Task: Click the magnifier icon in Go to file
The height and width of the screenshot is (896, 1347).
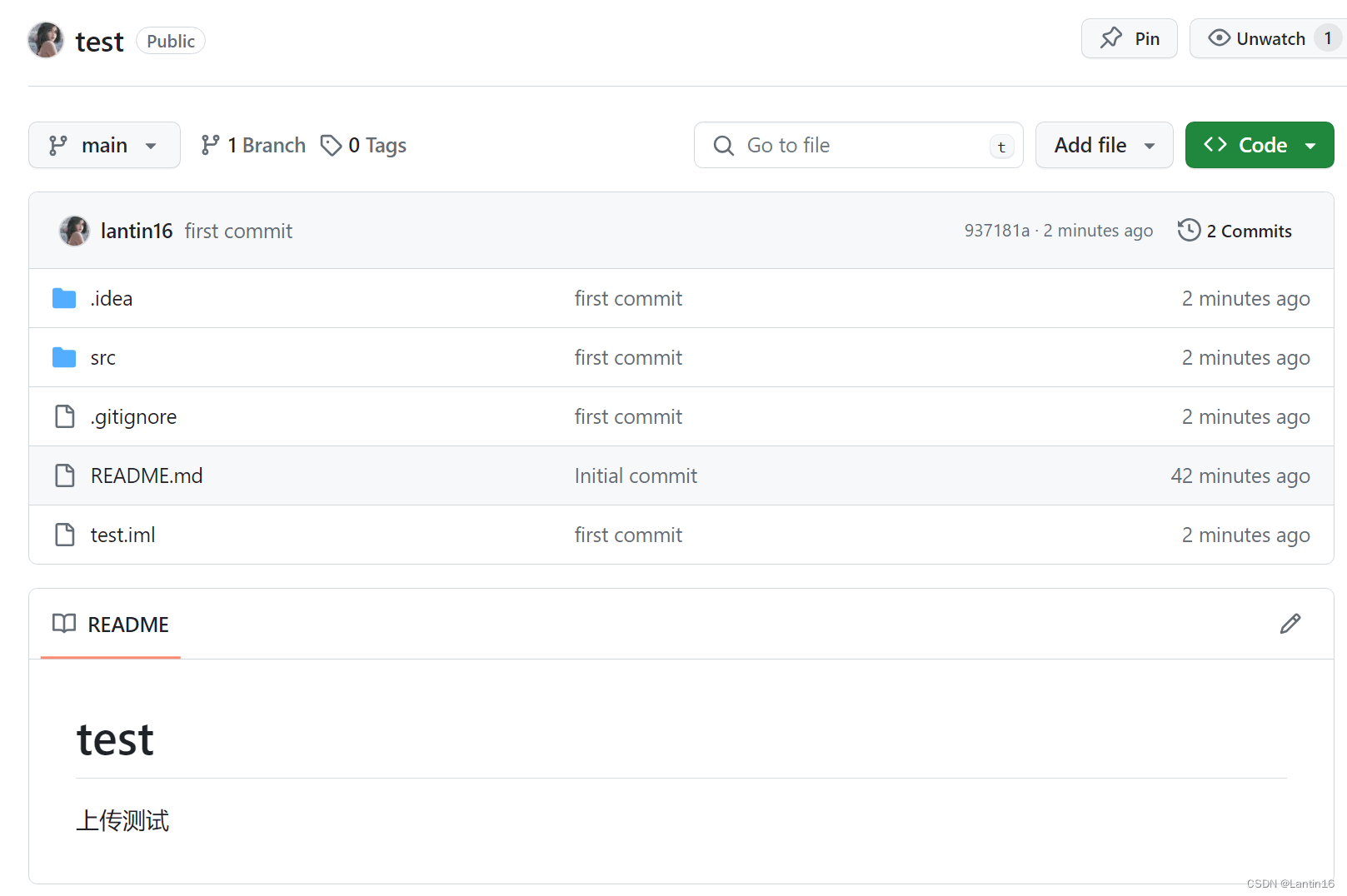Action: click(723, 146)
